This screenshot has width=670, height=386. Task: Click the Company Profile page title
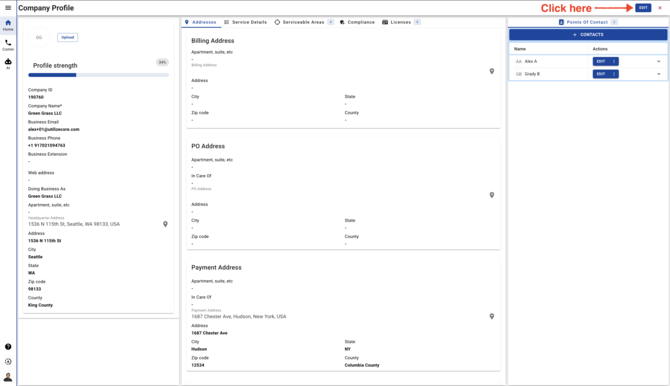[x=46, y=8]
